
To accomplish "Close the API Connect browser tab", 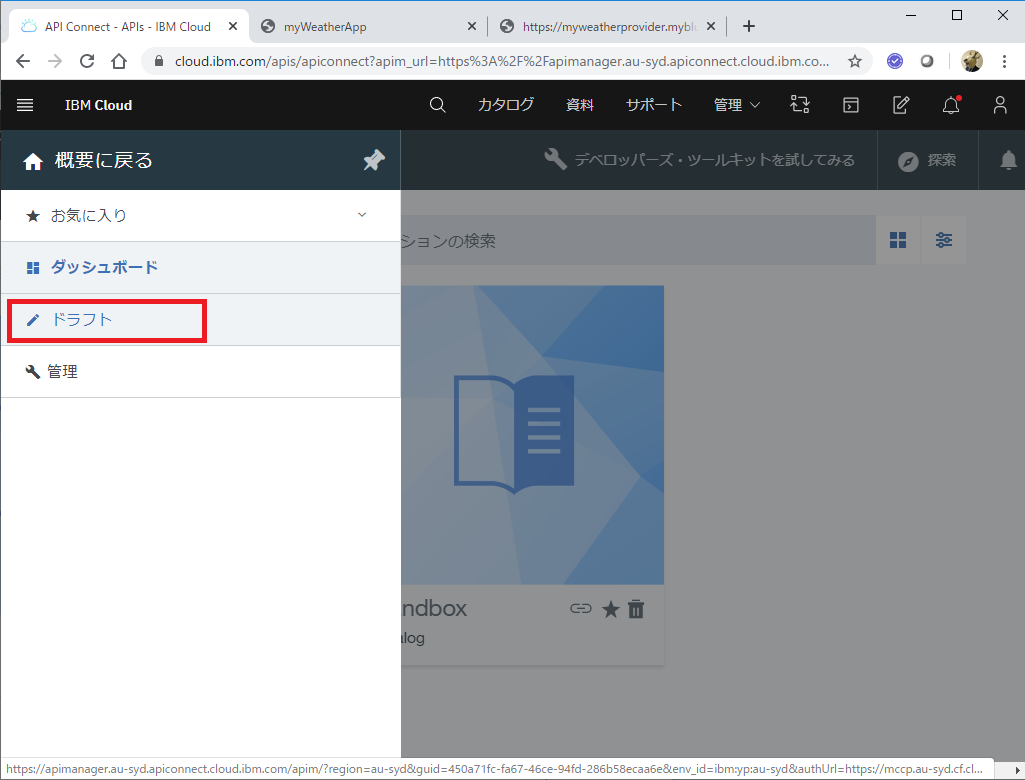I will pyautogui.click(x=233, y=26).
